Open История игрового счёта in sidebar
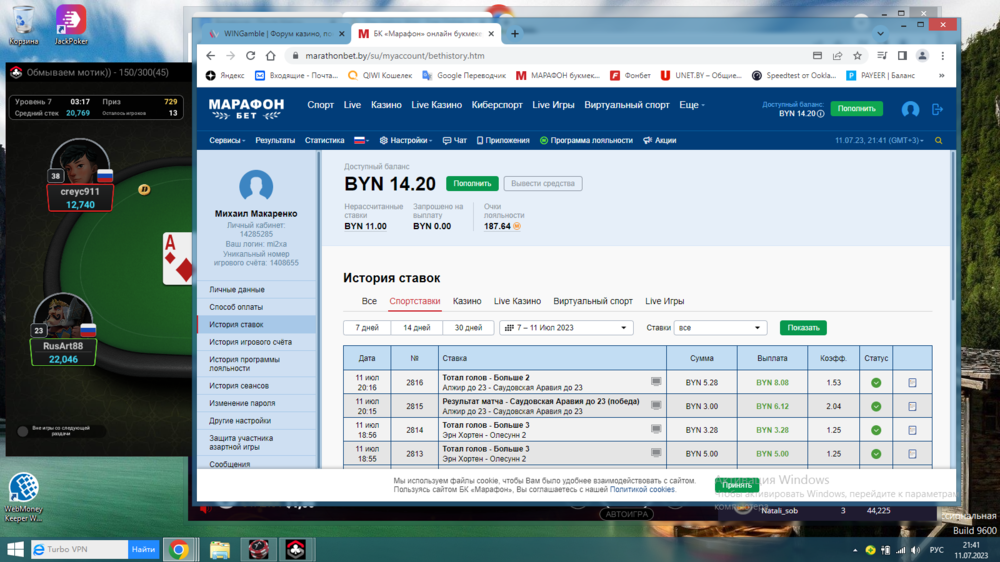 pos(250,342)
